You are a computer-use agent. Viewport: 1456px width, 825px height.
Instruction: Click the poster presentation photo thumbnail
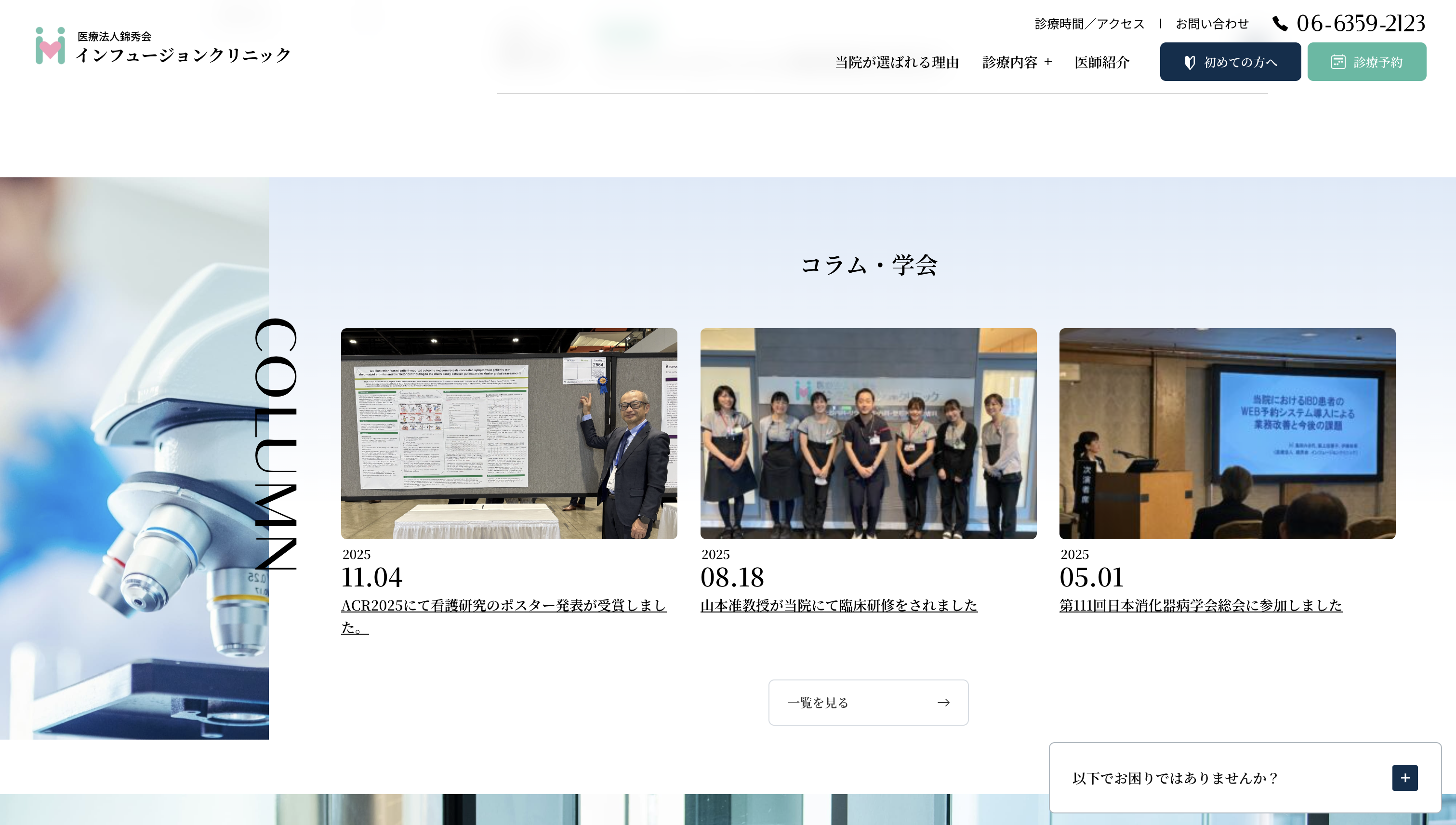(509, 434)
